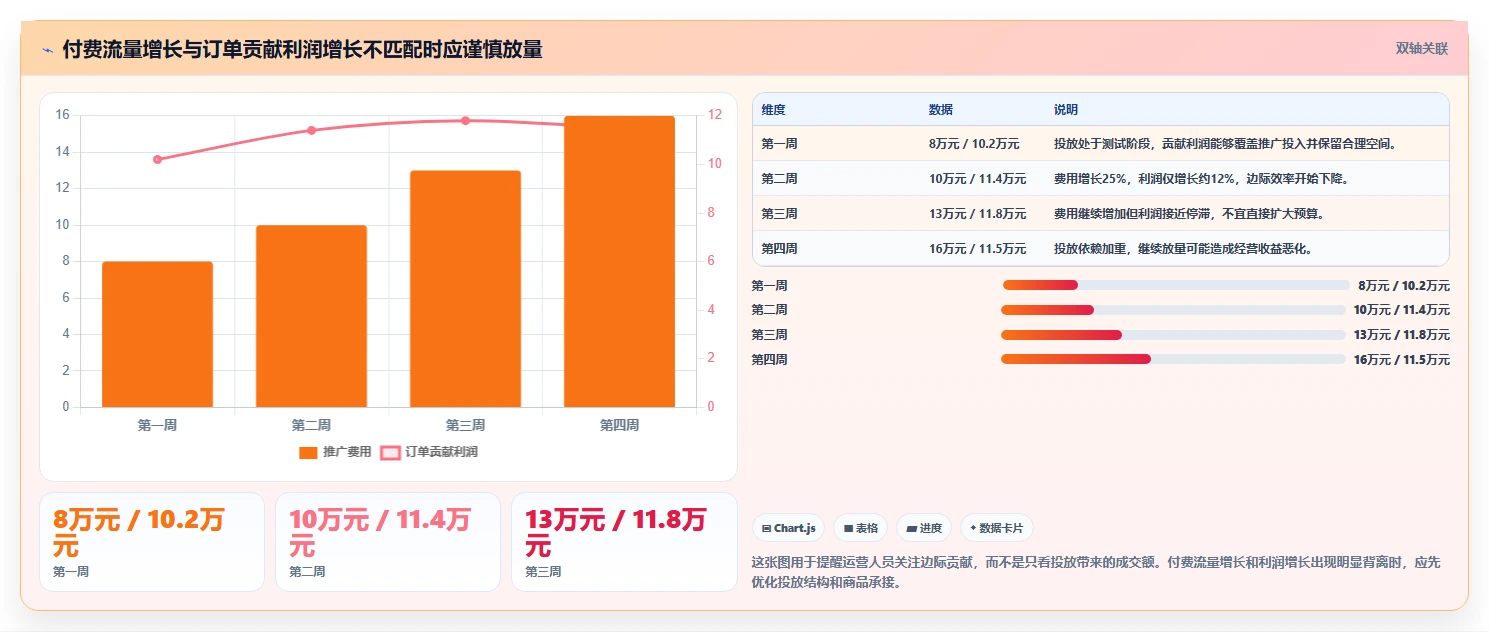Select the 进度 chip
Screen dimensions: 1489x632
pyautogui.click(x=924, y=528)
